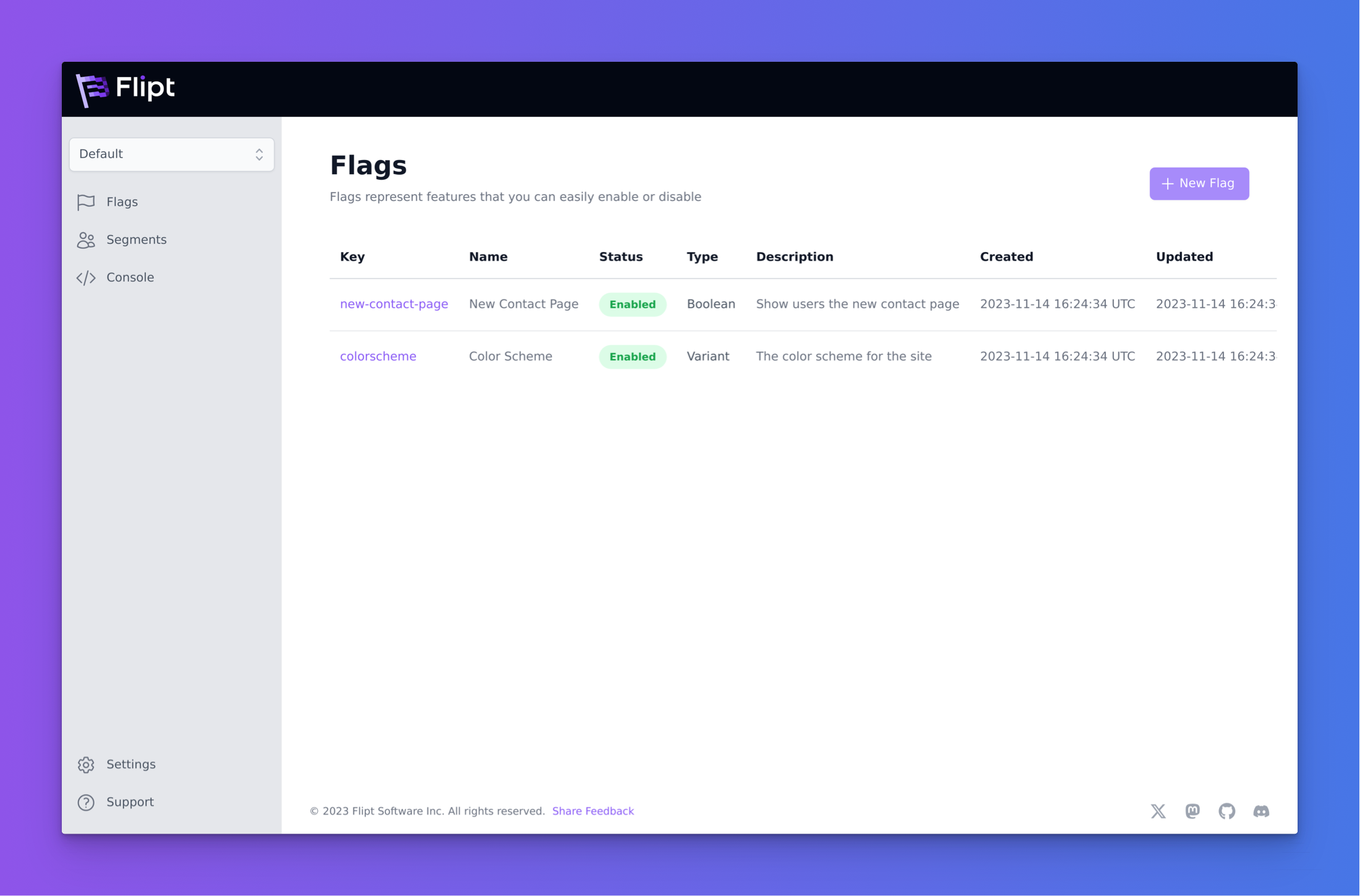
Task: Select the Segments menu item
Action: (137, 239)
